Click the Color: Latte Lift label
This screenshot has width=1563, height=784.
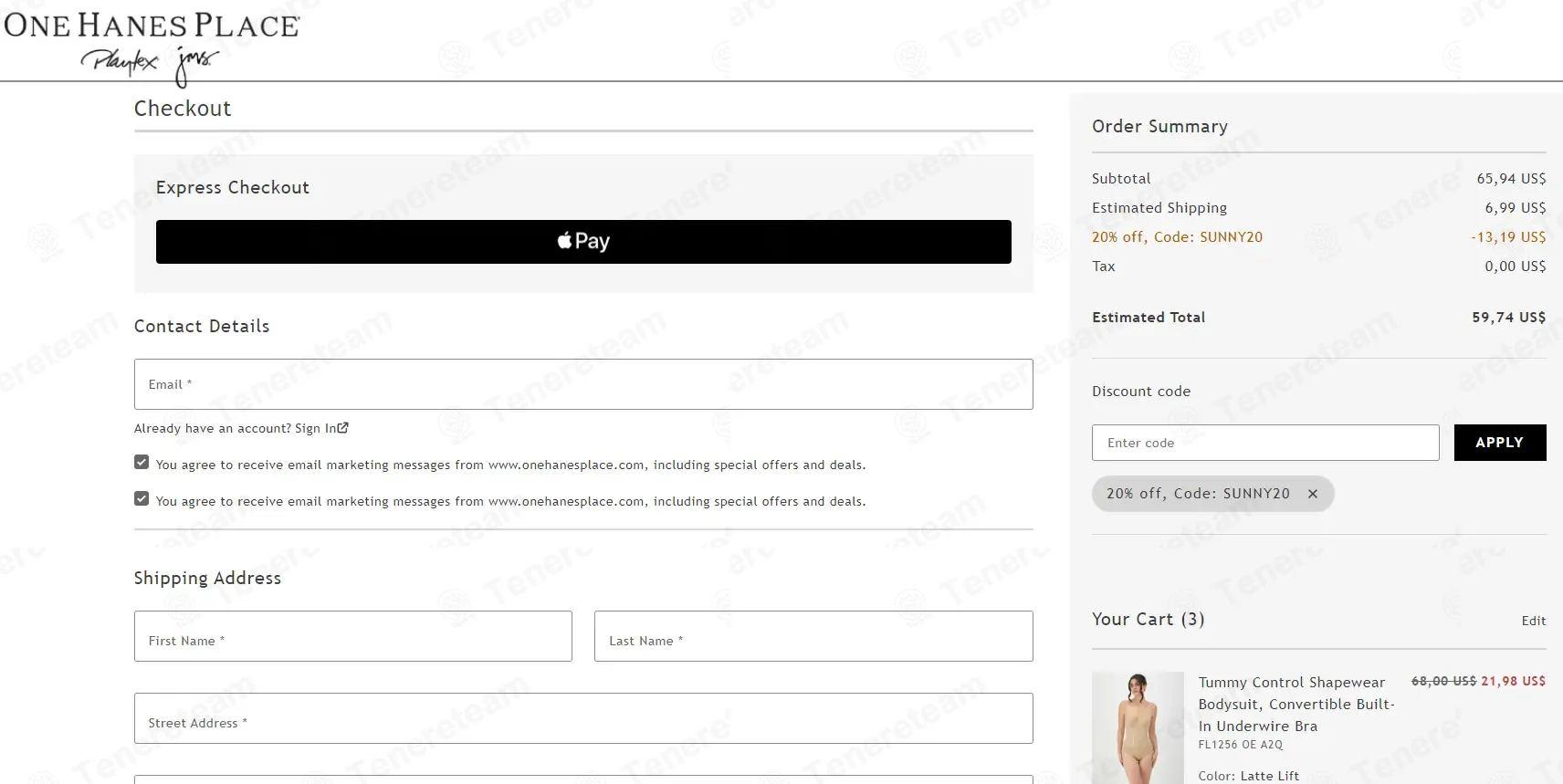pos(1249,776)
